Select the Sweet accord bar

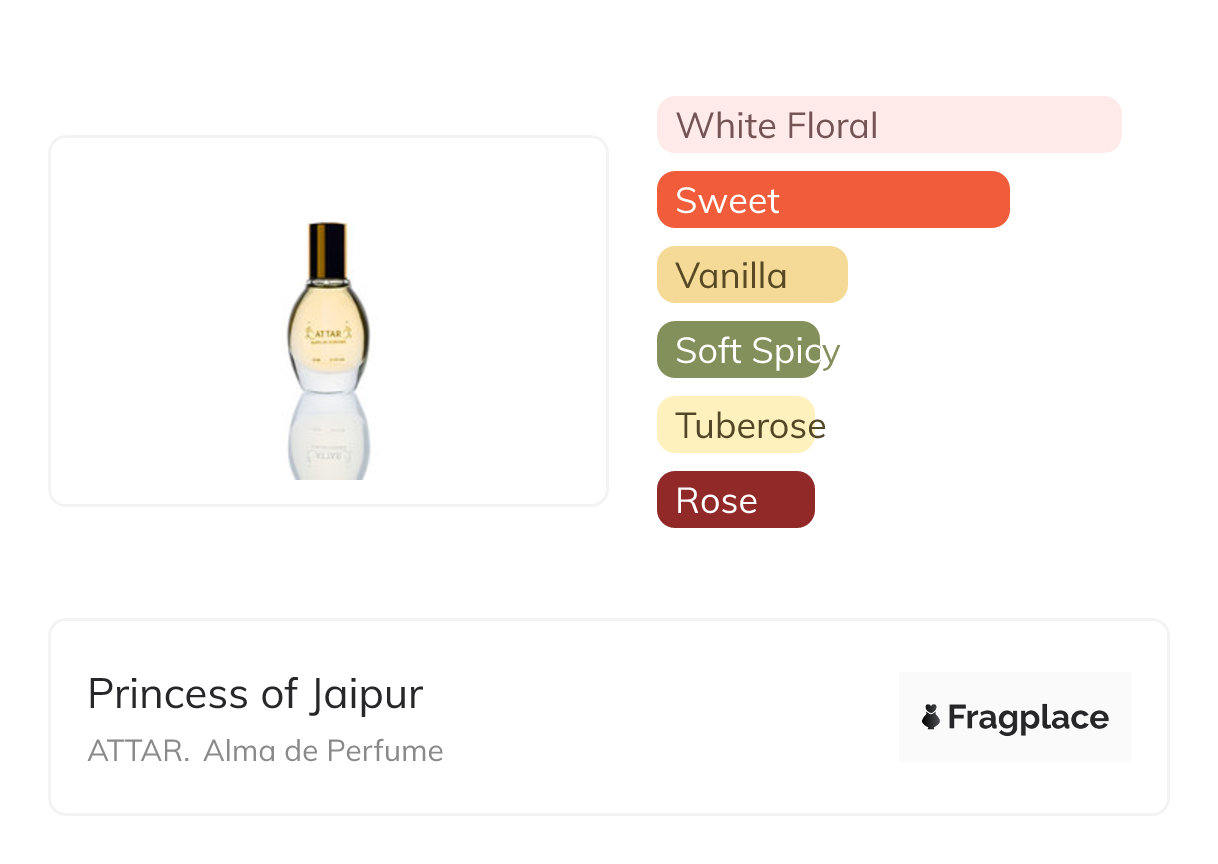coord(832,200)
